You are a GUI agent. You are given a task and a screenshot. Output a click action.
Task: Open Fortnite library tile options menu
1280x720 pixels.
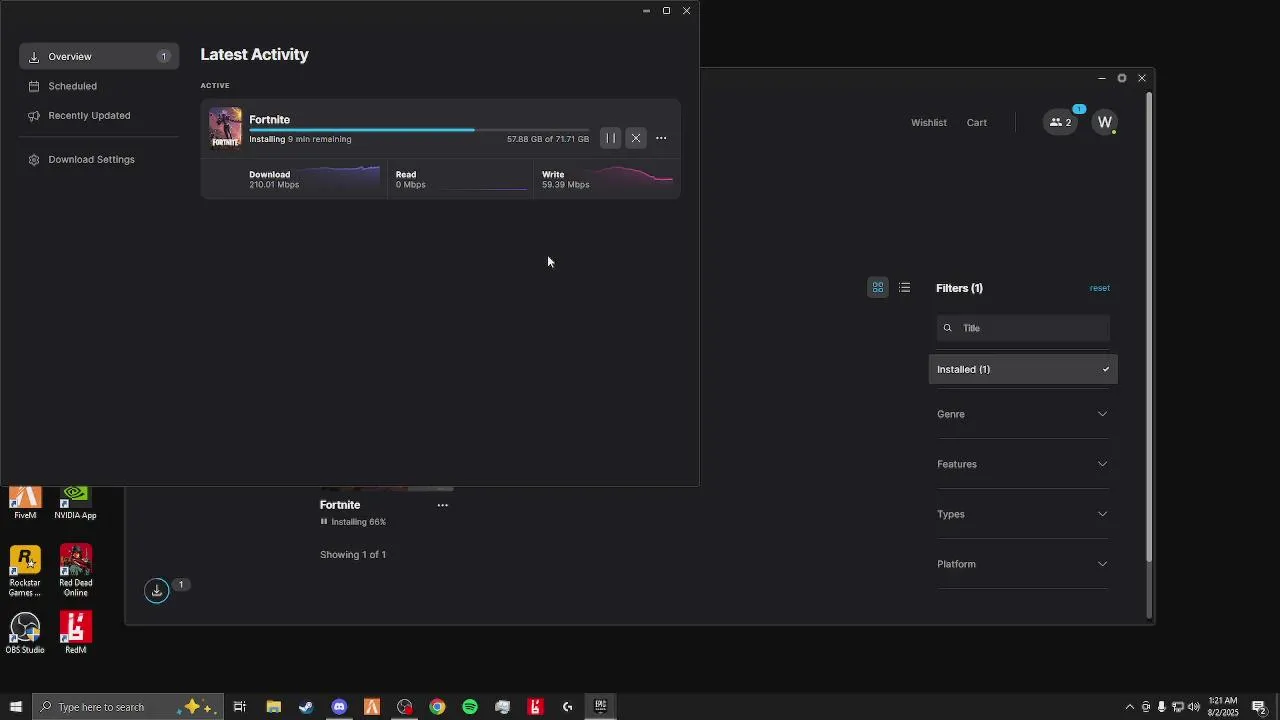click(442, 505)
